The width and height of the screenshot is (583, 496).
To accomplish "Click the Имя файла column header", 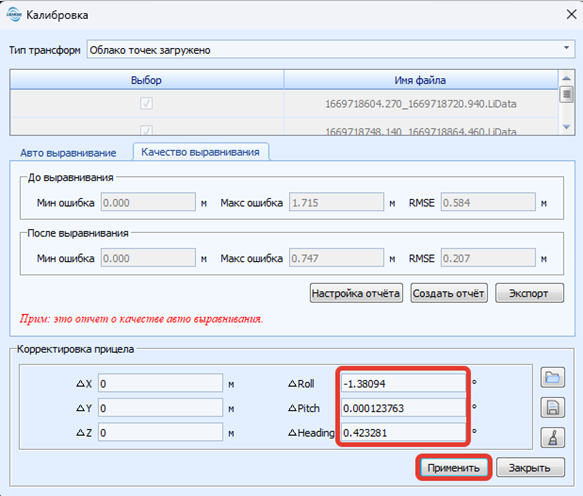I will 421,80.
